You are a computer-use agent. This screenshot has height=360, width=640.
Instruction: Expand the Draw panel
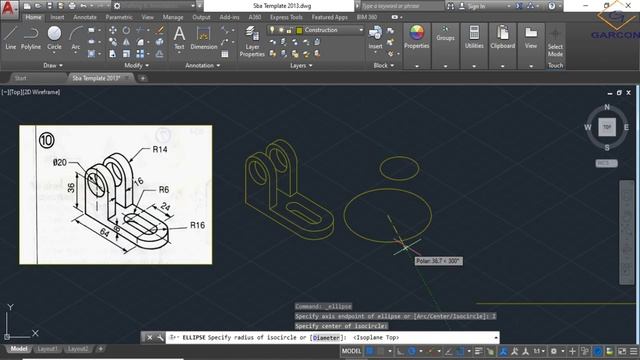[53, 65]
